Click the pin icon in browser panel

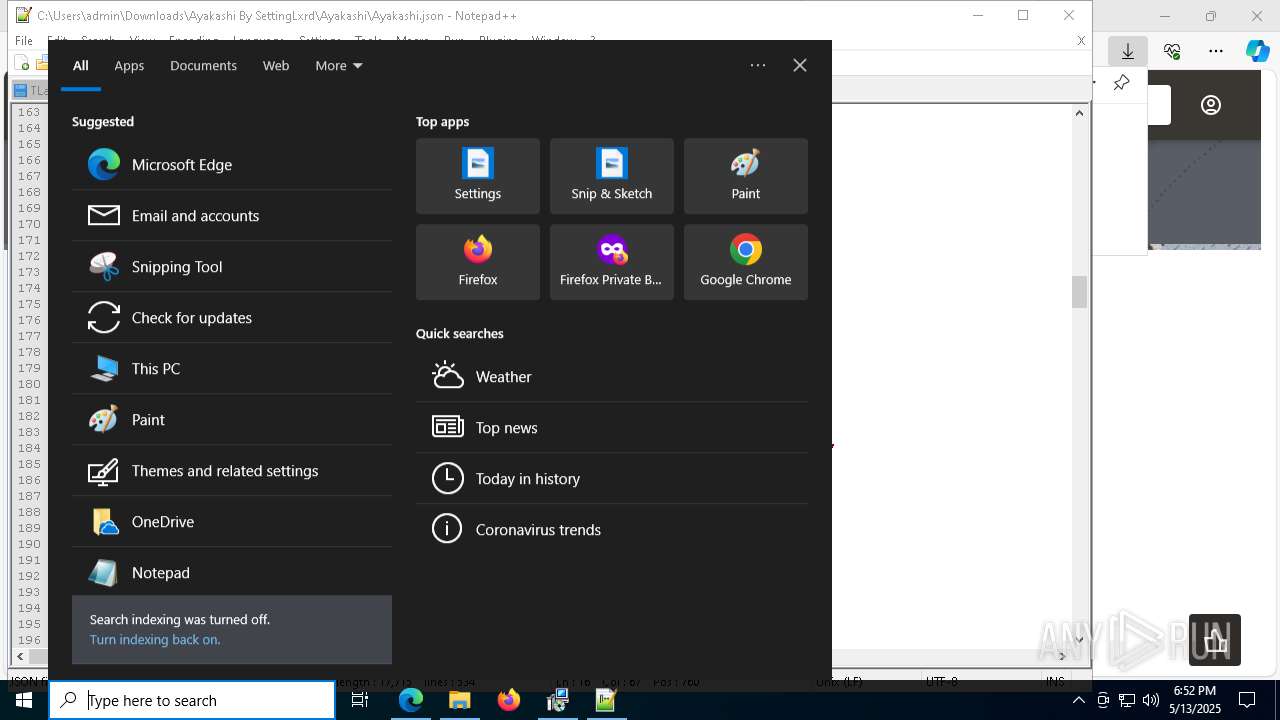point(1121,83)
